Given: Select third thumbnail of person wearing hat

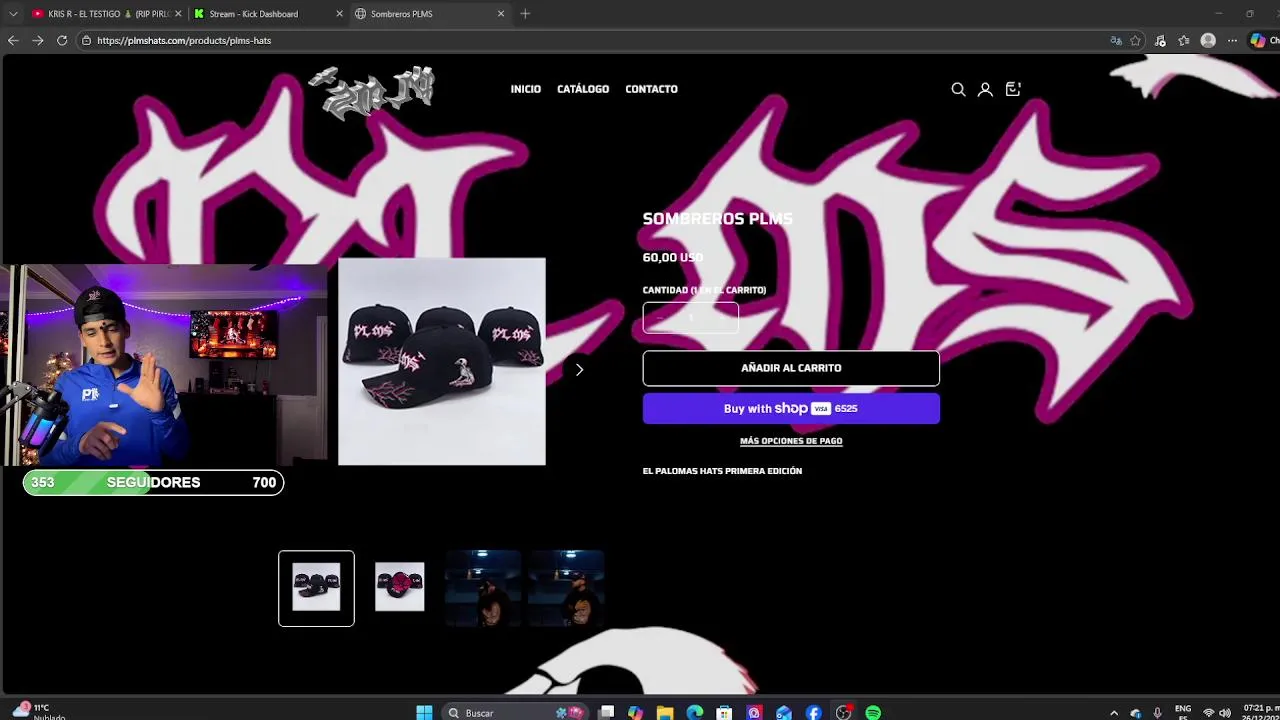Looking at the screenshot, I should [x=483, y=588].
